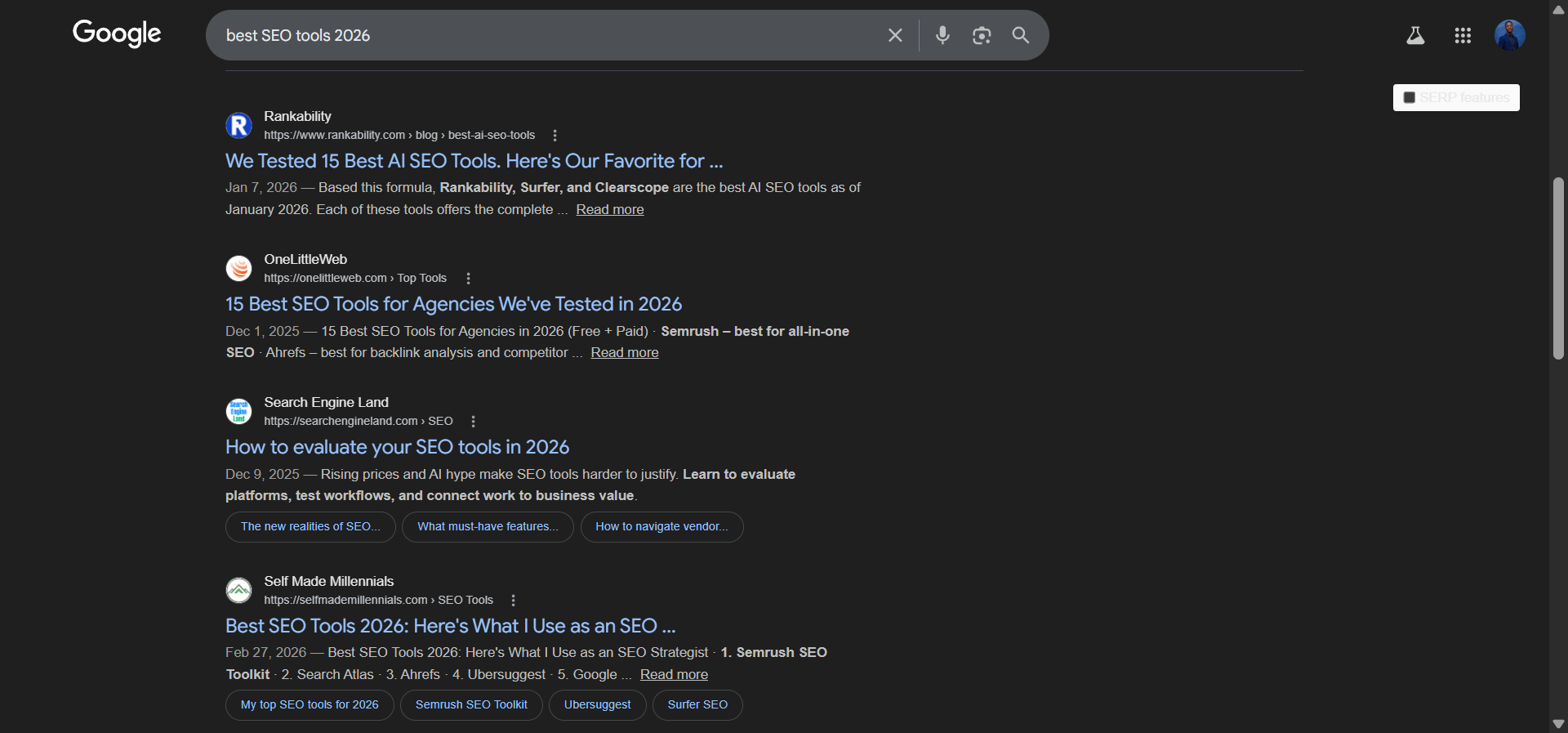Open Search Labs flask icon
Image resolution: width=1568 pixels, height=733 pixels.
(x=1415, y=35)
